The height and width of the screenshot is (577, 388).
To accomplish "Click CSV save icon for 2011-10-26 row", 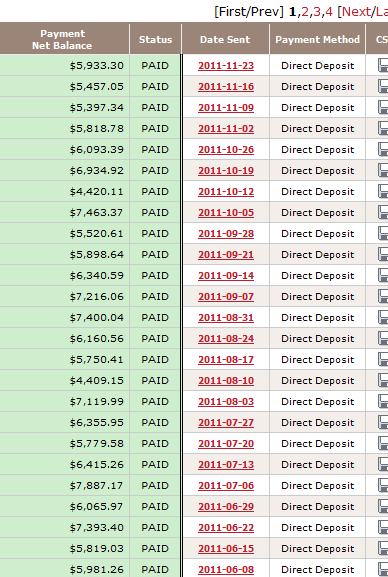I will 383,149.
